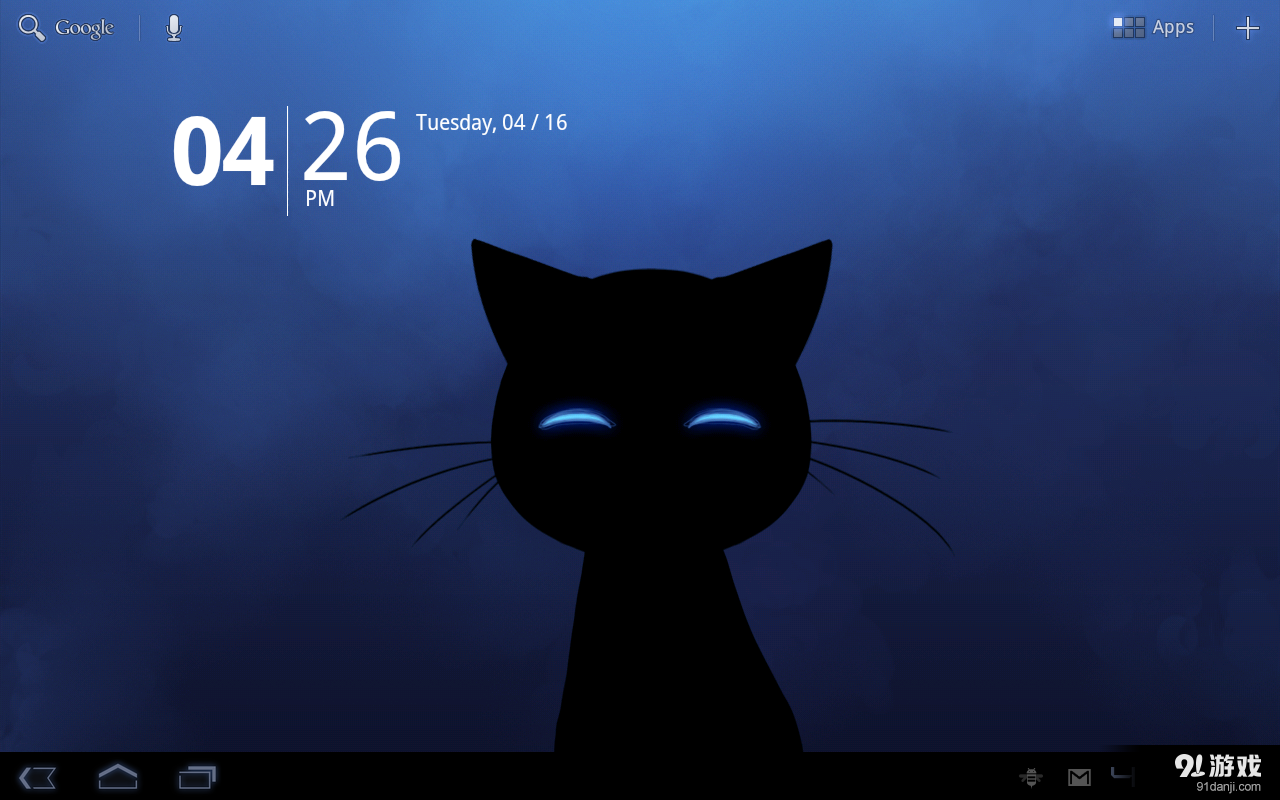Open voice search with the microphone icon
Viewport: 1280px width, 800px height.
point(173,27)
